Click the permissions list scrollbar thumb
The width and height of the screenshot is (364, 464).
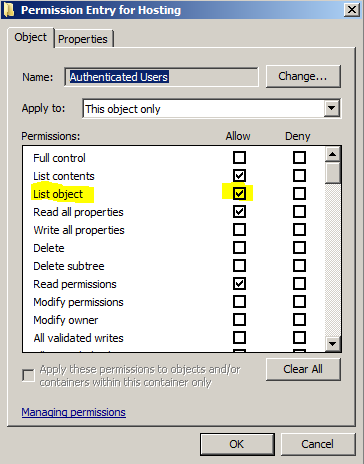coord(333,173)
